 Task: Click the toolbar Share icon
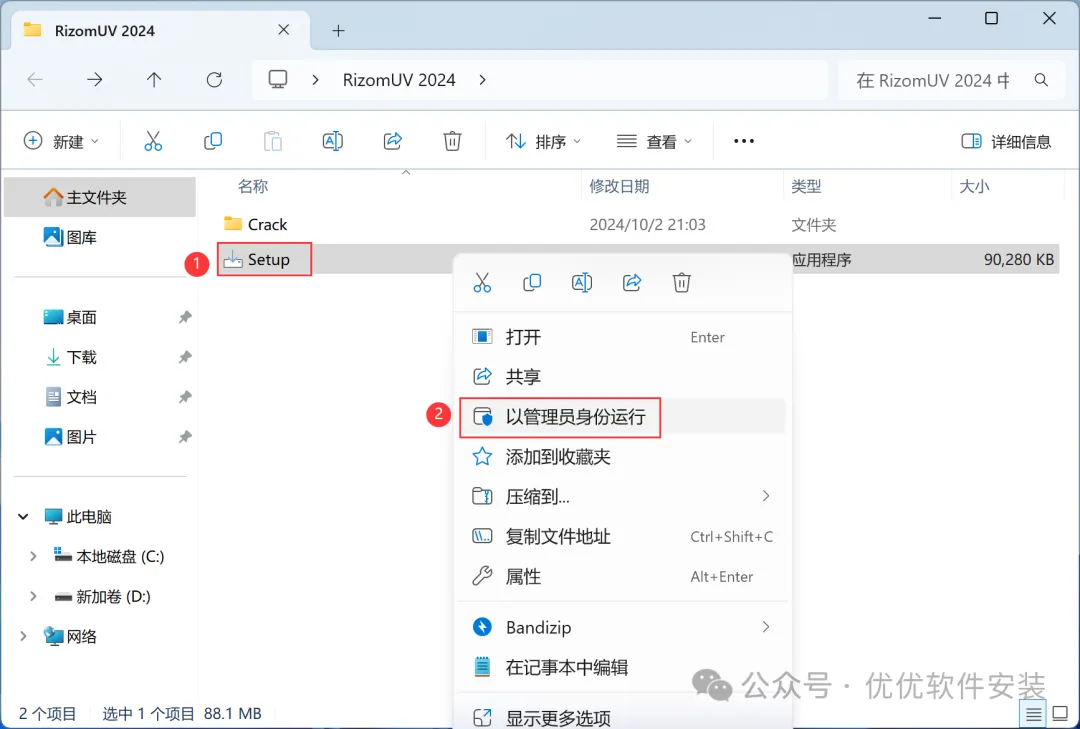393,141
